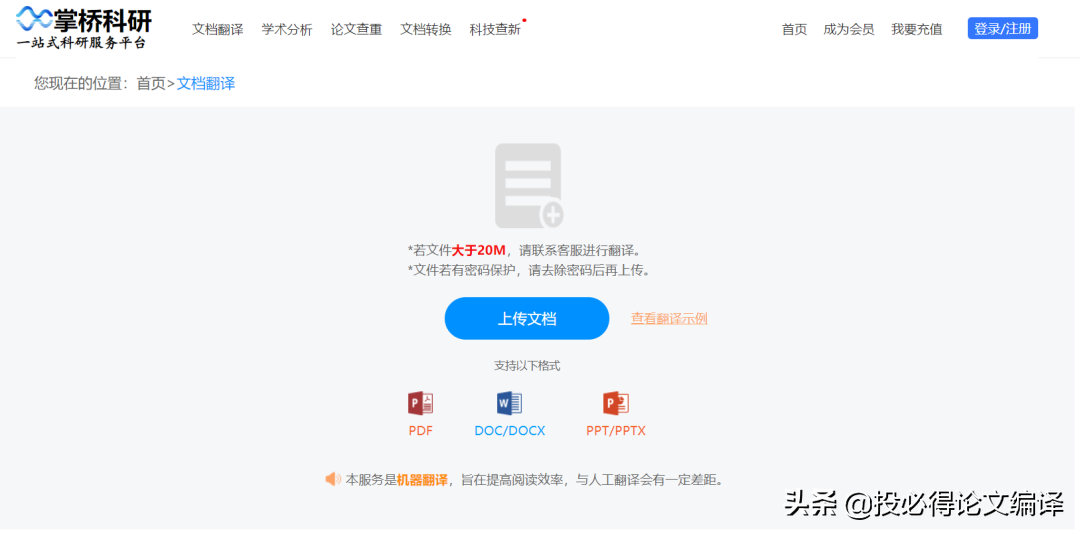Open the 查看翻译示例 link
This screenshot has height=534, width=1080.
tap(669, 318)
